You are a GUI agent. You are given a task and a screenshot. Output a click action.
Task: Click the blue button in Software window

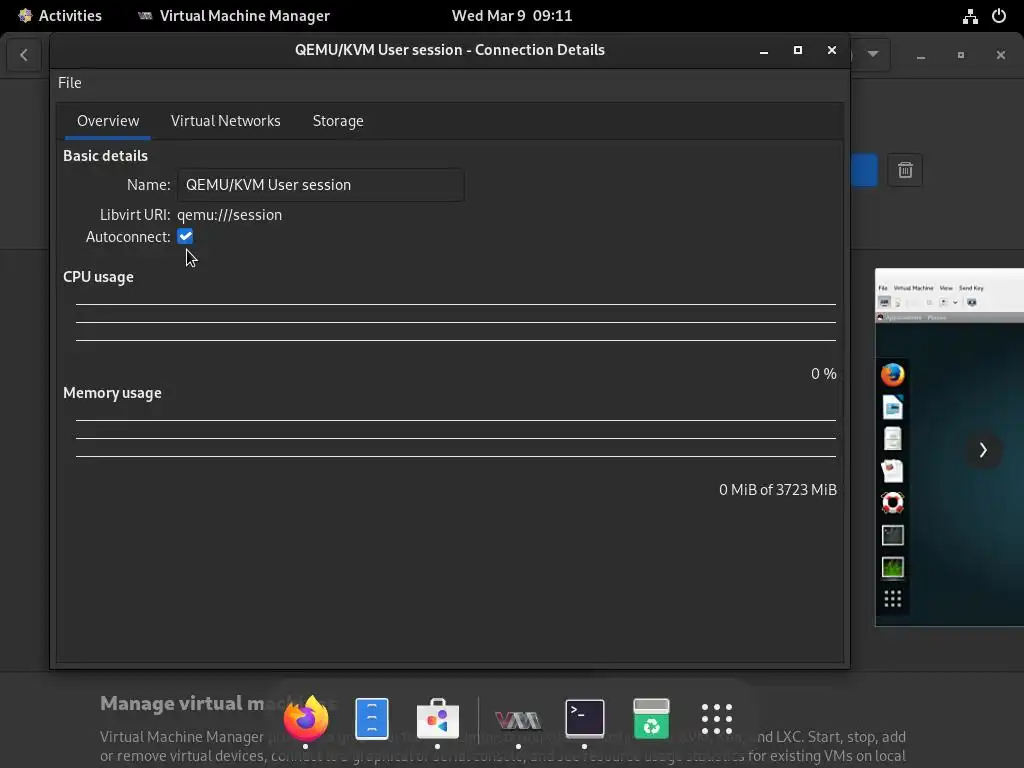click(864, 170)
